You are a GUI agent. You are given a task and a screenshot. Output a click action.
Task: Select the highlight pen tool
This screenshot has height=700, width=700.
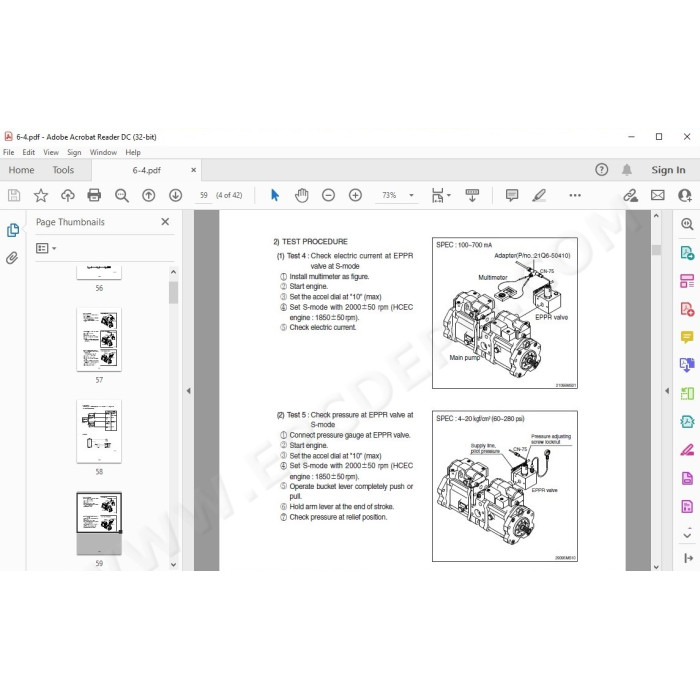539,195
